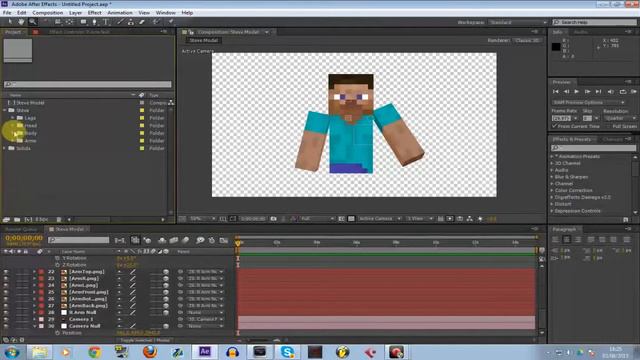Collapse the Steve folder in Project panel
This screenshot has width=640, height=360.
tap(5, 110)
